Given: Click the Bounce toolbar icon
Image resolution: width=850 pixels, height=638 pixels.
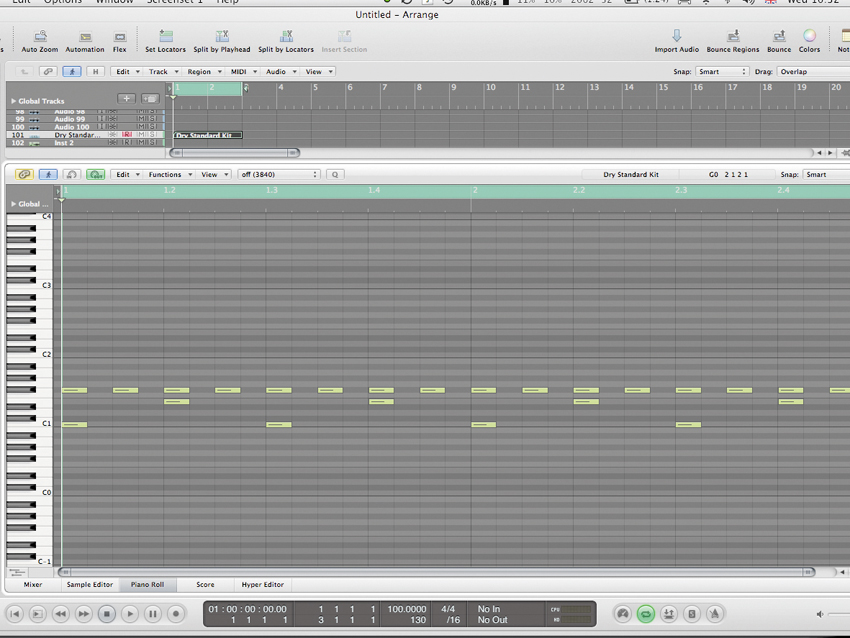Looking at the screenshot, I should coord(779,36).
